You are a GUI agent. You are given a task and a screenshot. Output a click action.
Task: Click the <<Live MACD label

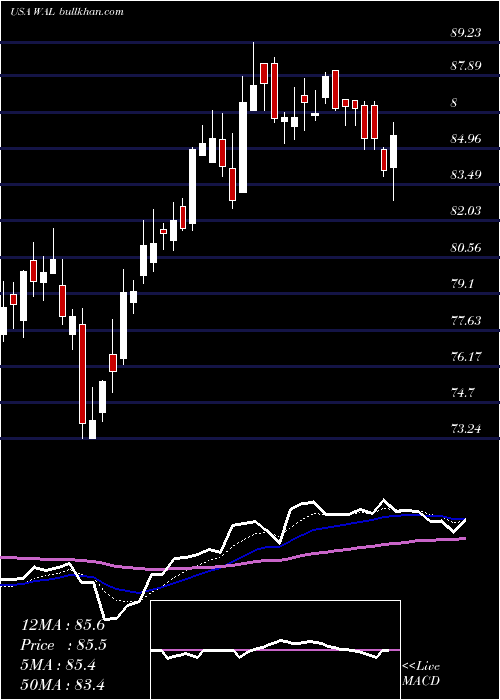[421, 674]
